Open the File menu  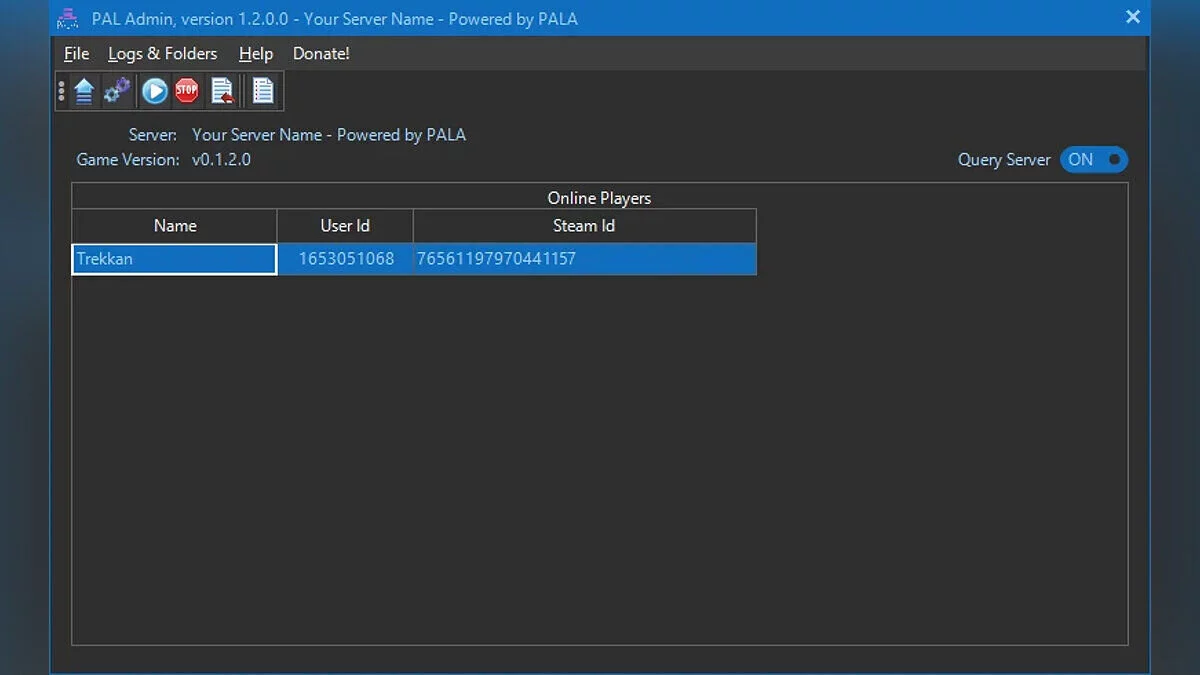(x=76, y=54)
